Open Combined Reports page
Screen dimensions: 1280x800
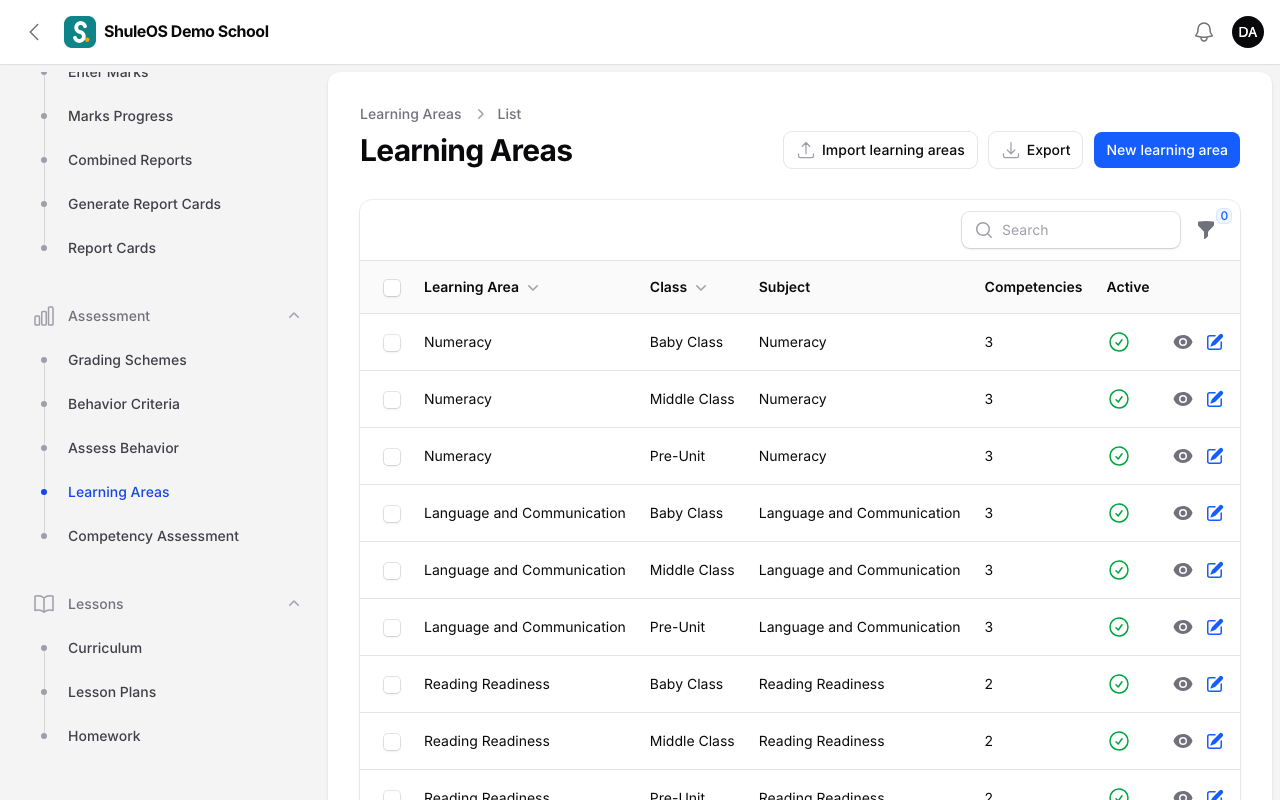130,160
